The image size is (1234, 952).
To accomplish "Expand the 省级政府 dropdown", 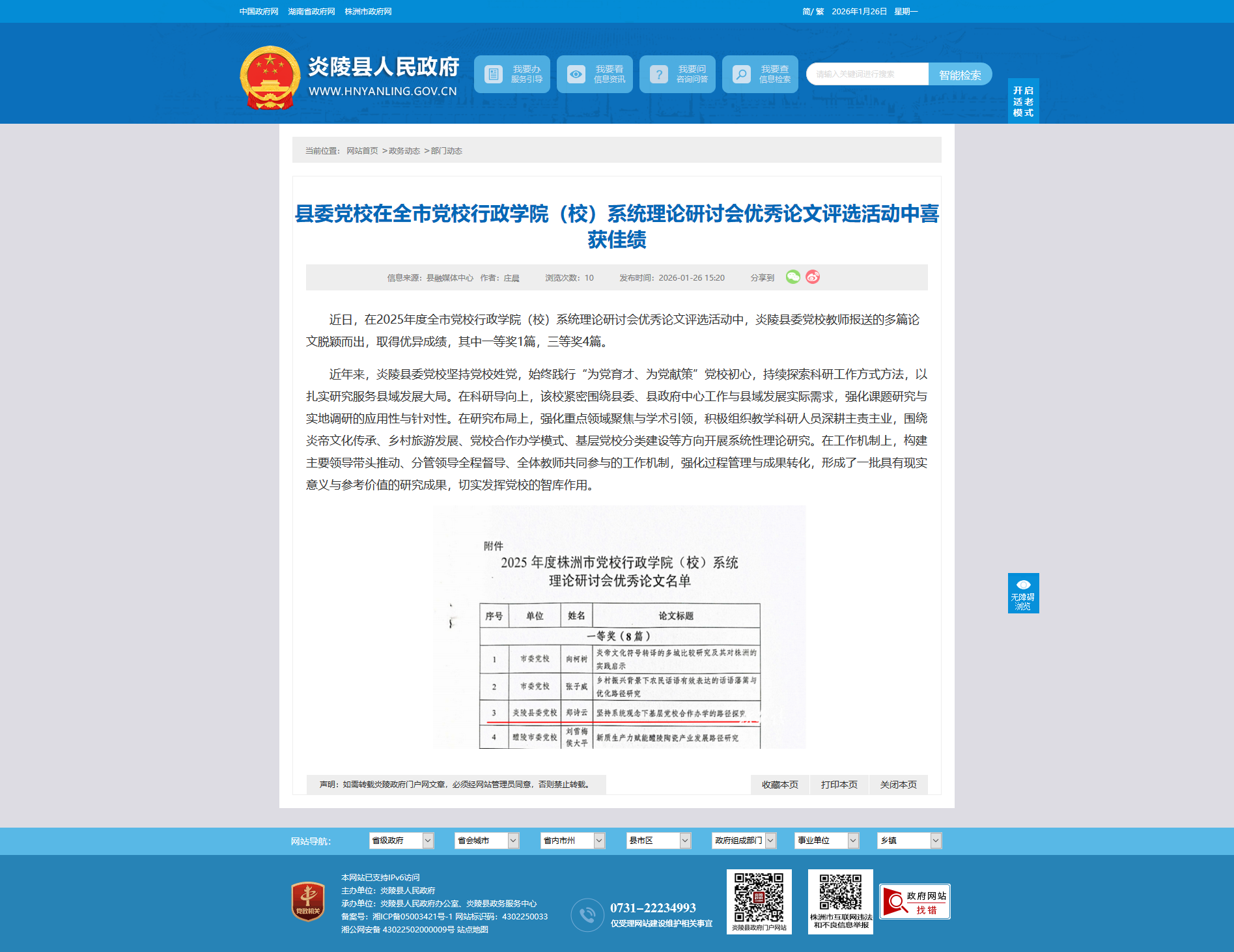I will [x=401, y=841].
